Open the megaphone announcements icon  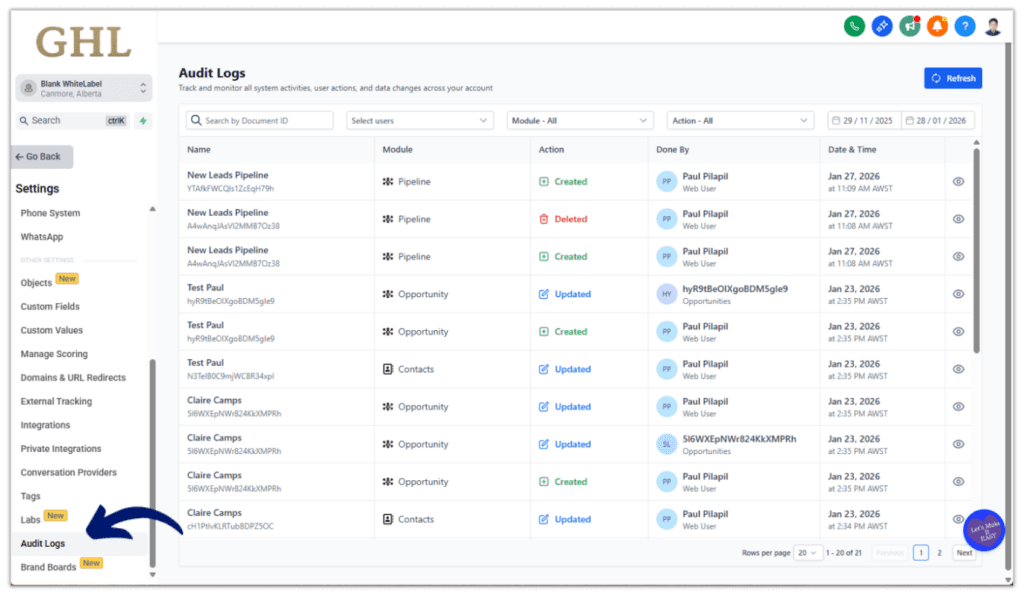(x=909, y=26)
